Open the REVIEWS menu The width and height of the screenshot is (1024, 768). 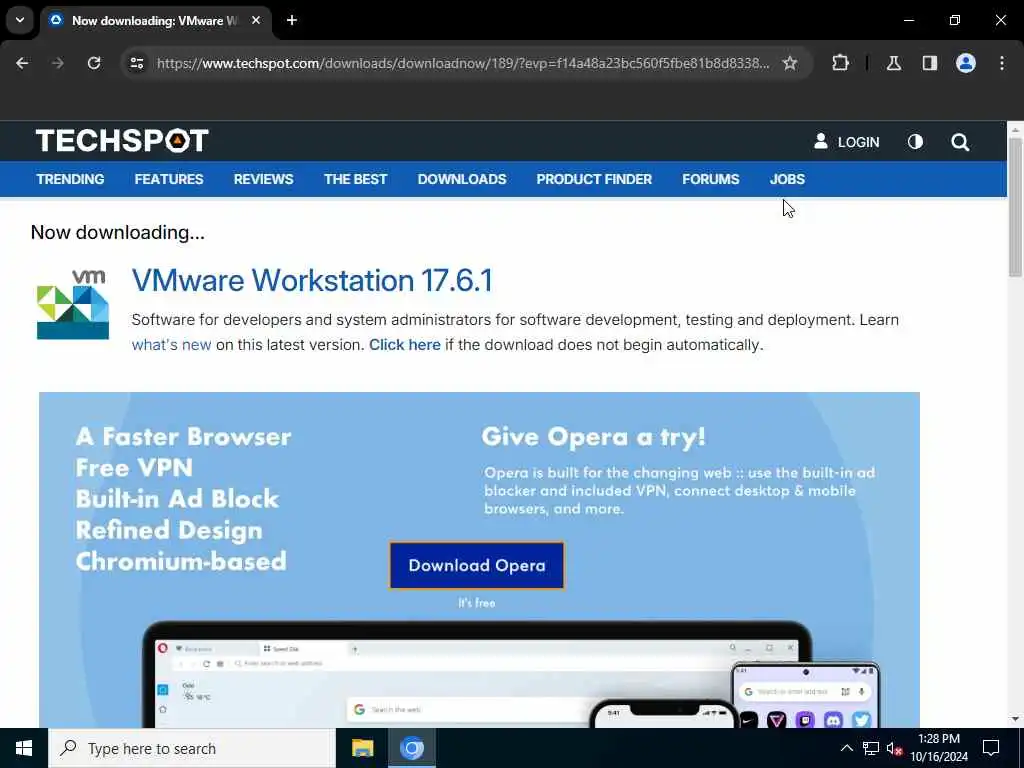click(x=264, y=179)
